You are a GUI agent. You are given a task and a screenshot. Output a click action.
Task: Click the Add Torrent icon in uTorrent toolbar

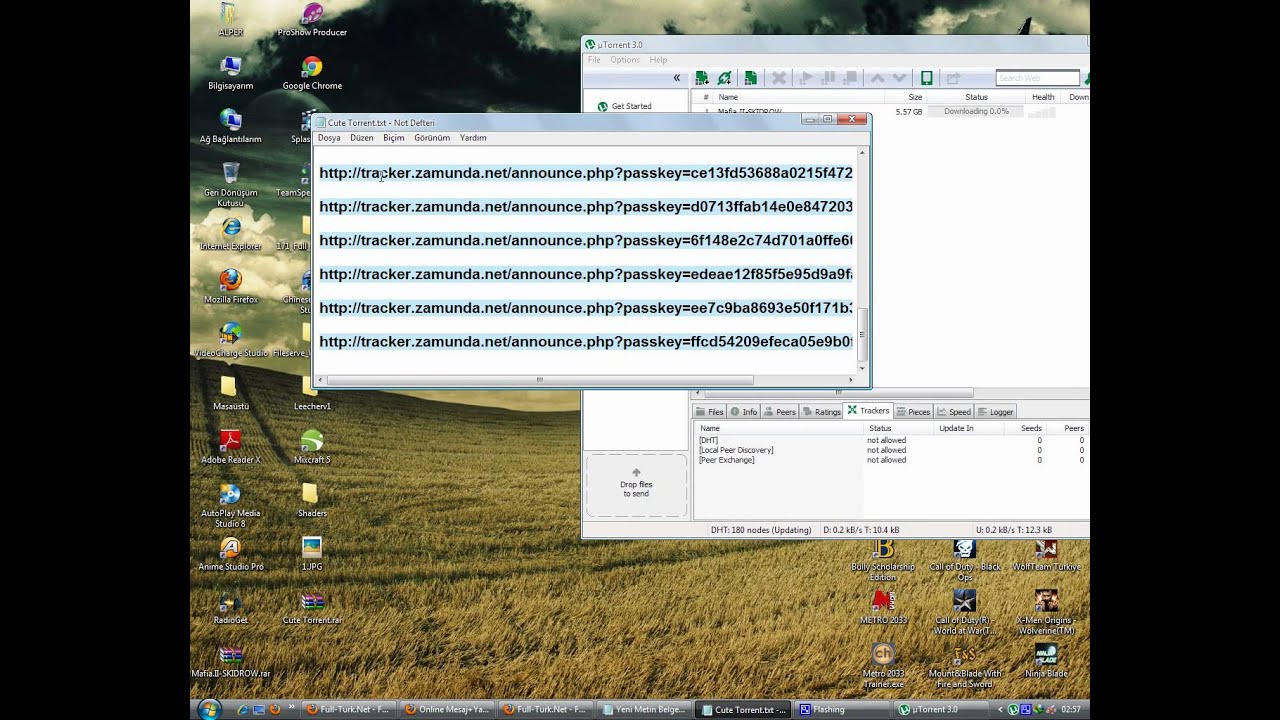[x=702, y=78]
